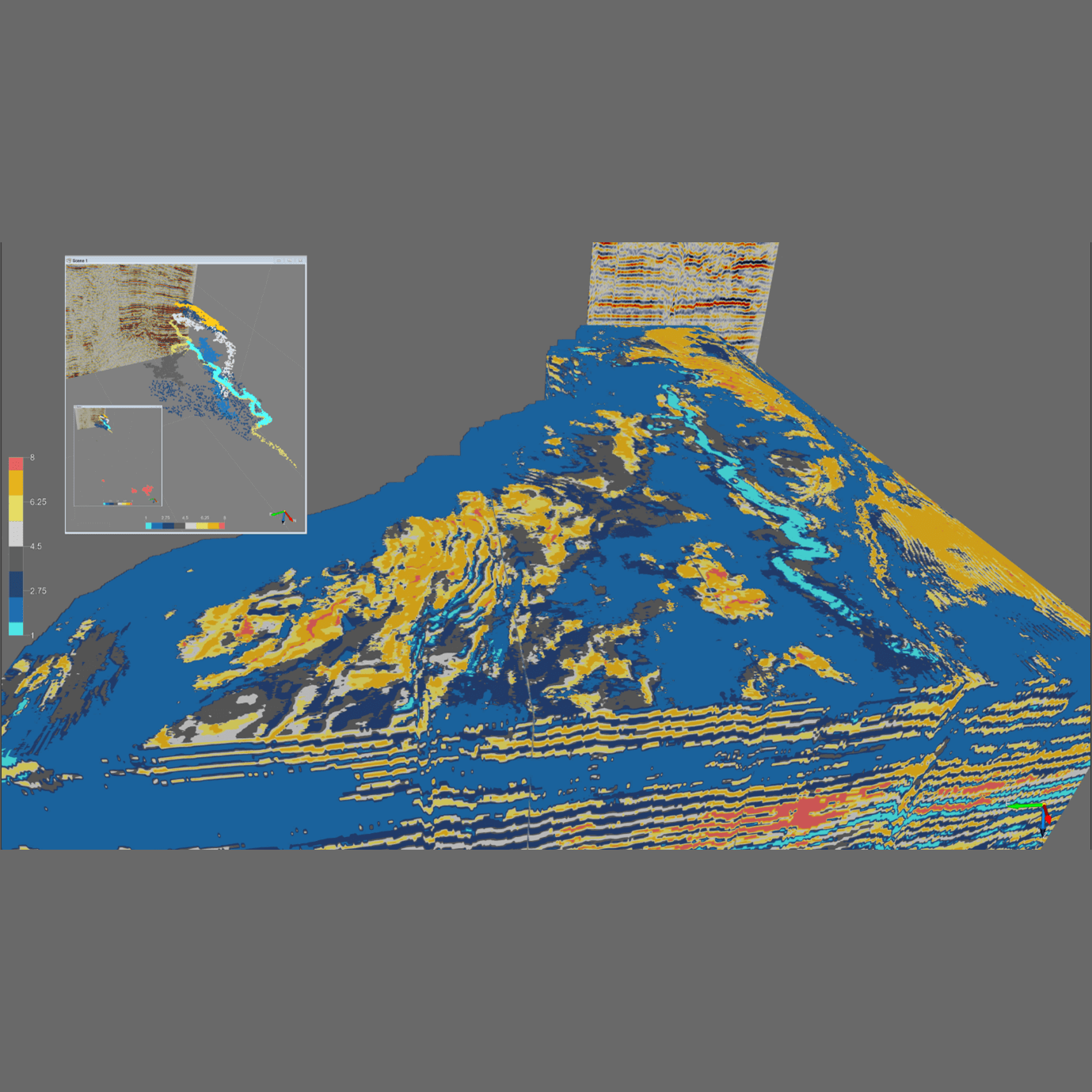Pick the dark navy swatch in the main legend

pos(16,584)
